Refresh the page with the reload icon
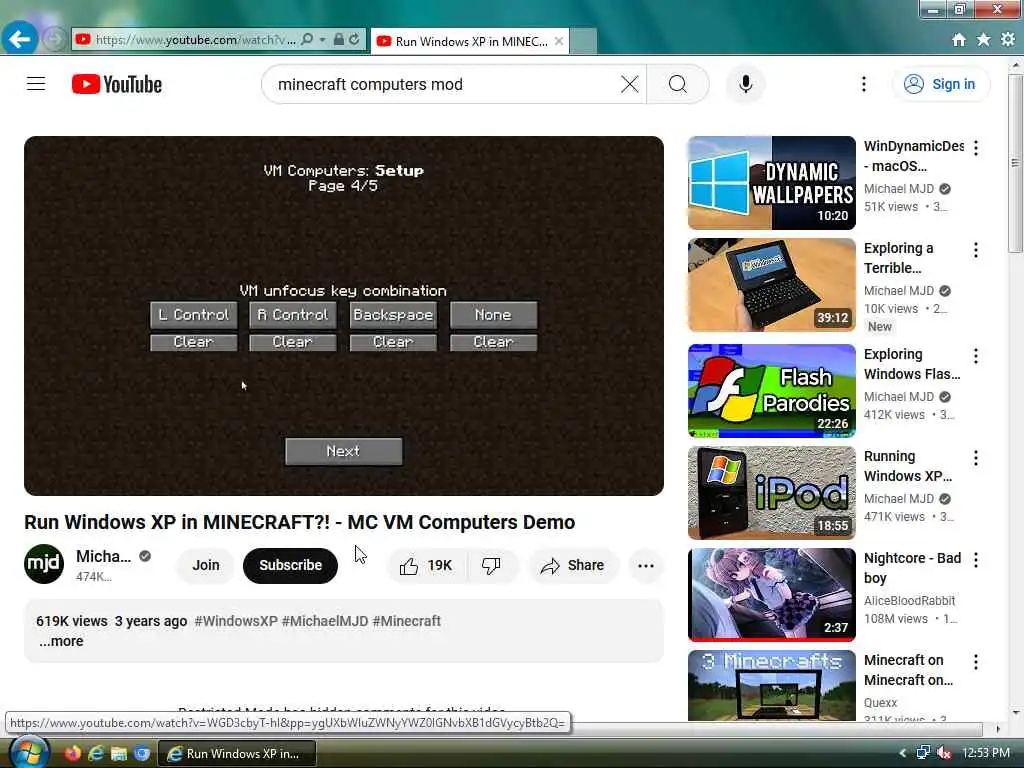Image resolution: width=1024 pixels, height=768 pixels. (x=354, y=39)
